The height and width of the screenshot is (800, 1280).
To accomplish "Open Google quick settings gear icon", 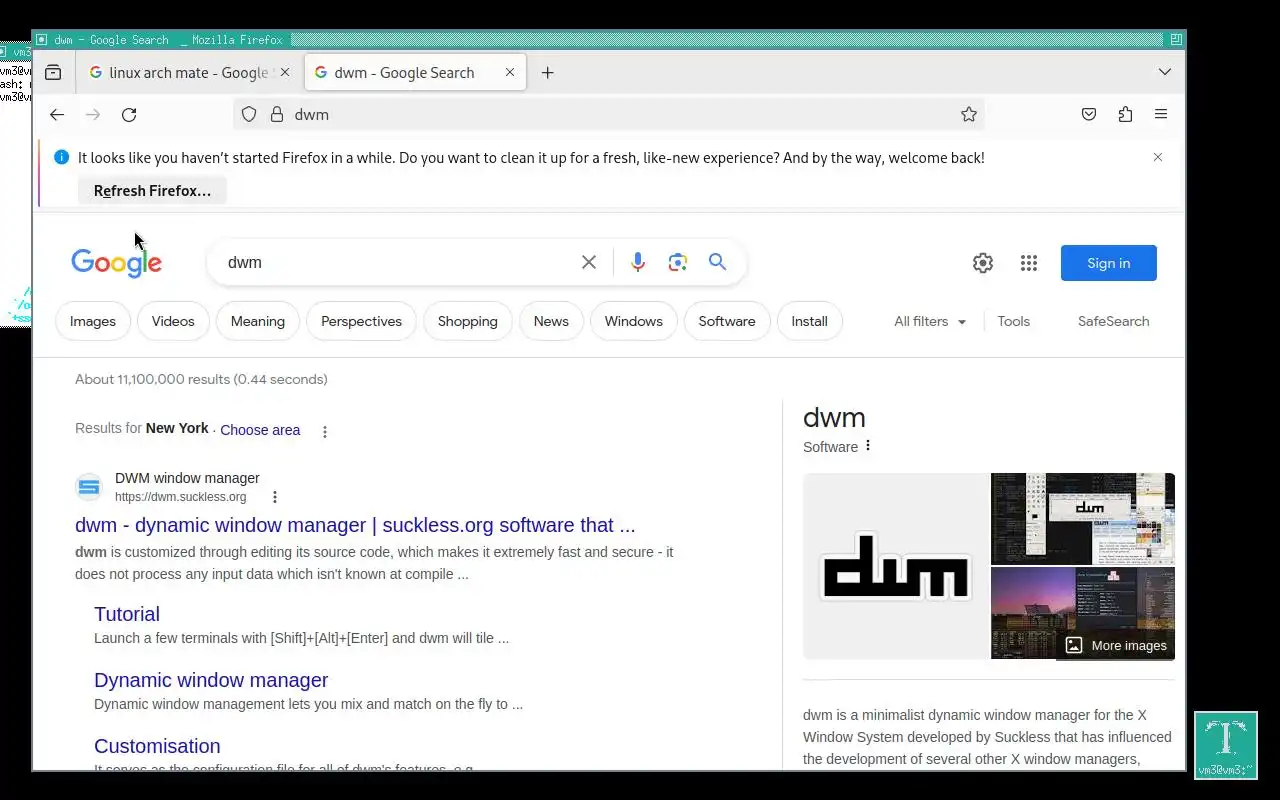I will 983,263.
